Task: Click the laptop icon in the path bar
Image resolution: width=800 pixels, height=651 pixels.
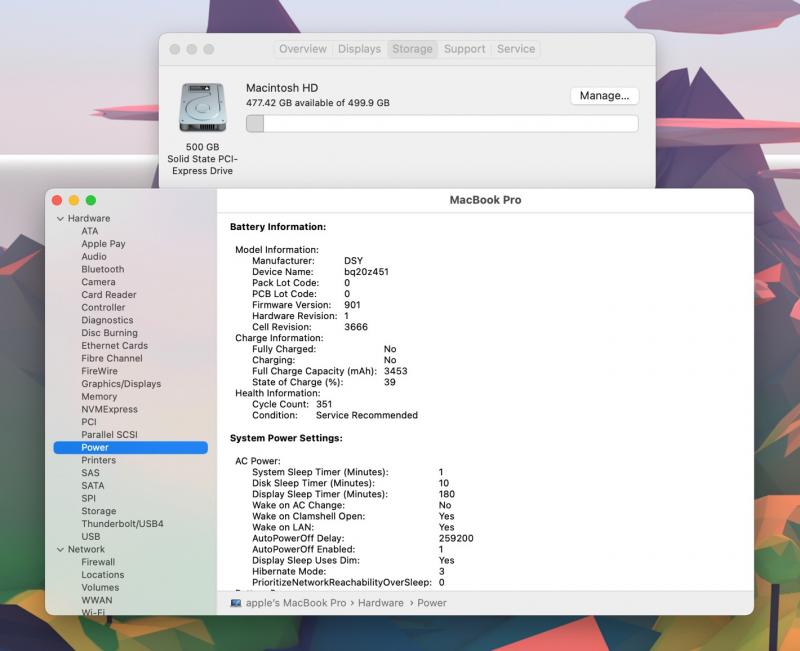Action: tap(236, 603)
